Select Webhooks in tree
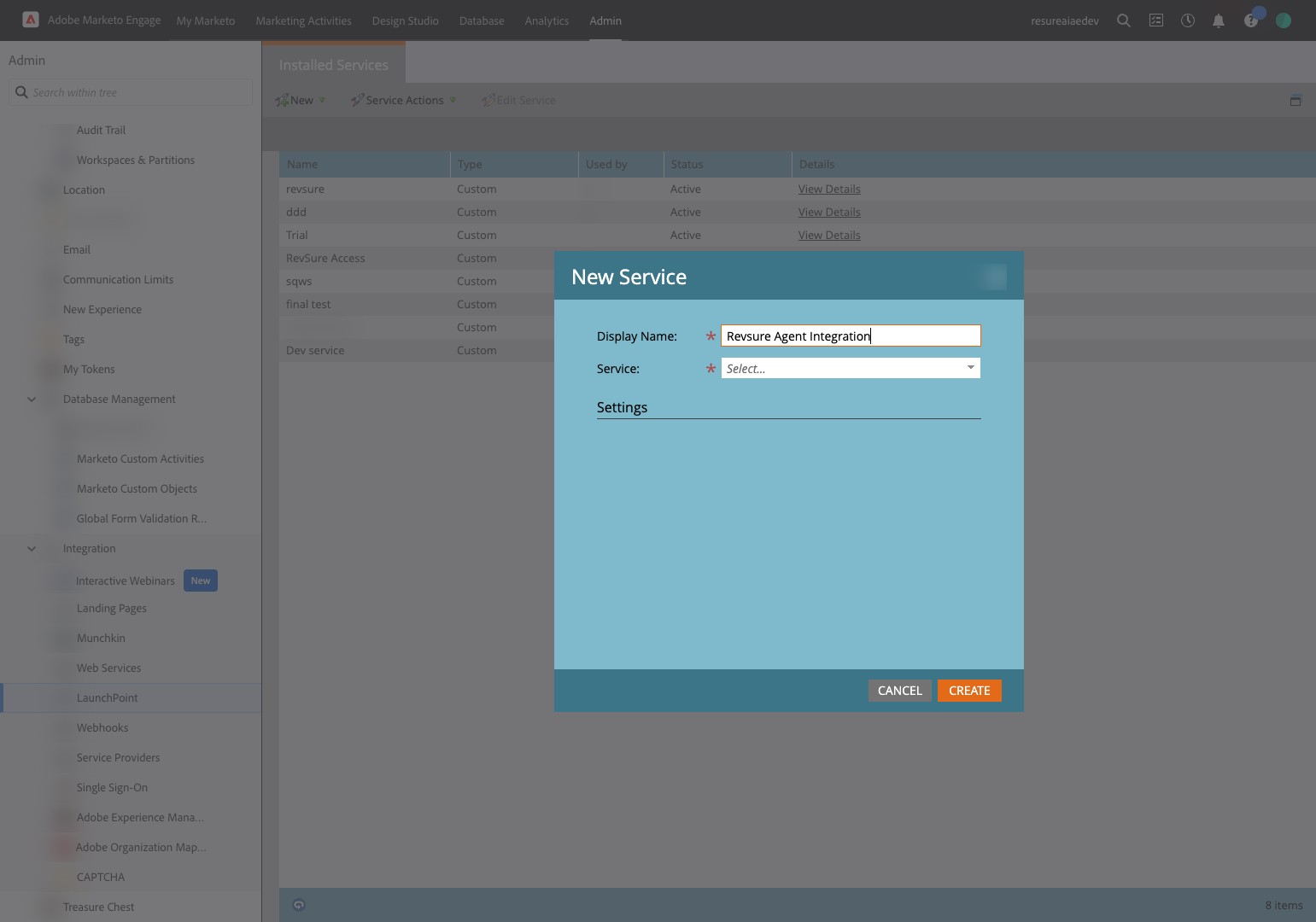The height and width of the screenshot is (922, 1316). pos(102,727)
